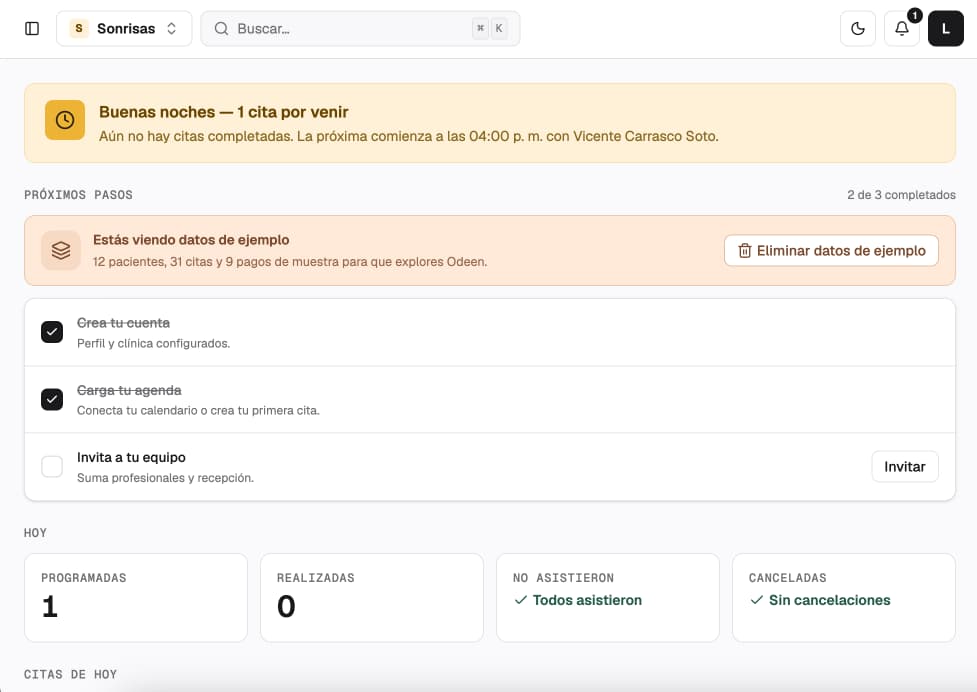Click the 'Carga tu agenda' step title
This screenshot has width=977, height=692.
point(129,391)
